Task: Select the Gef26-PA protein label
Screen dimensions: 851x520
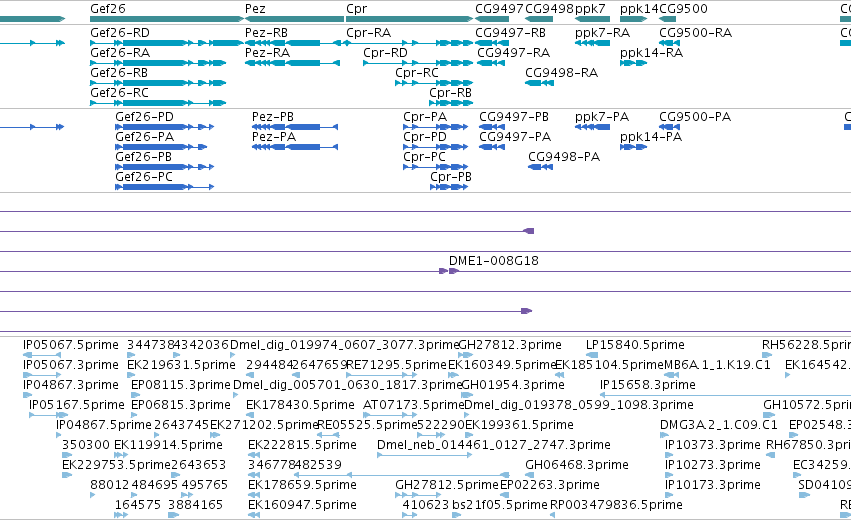Action: click(144, 137)
